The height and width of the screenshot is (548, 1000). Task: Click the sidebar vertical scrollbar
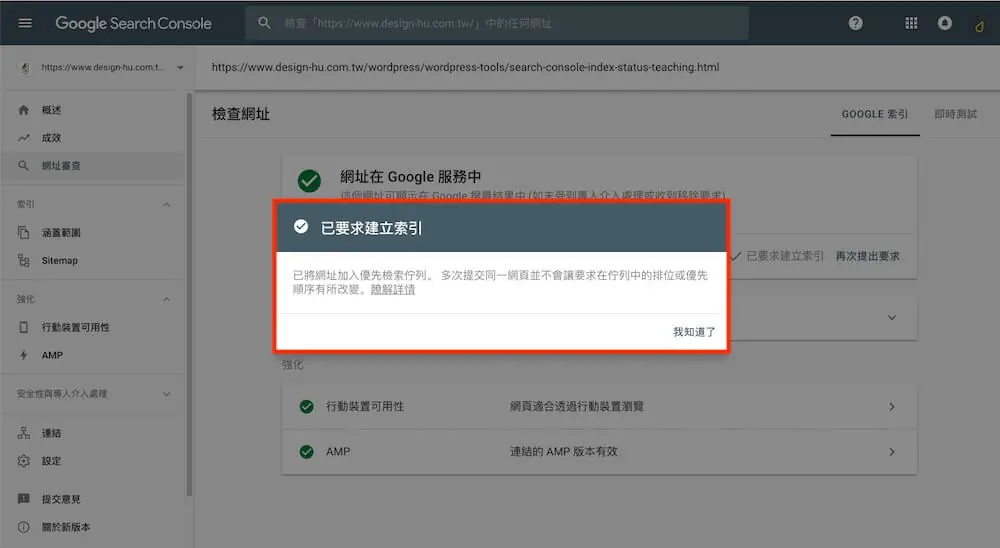189,293
